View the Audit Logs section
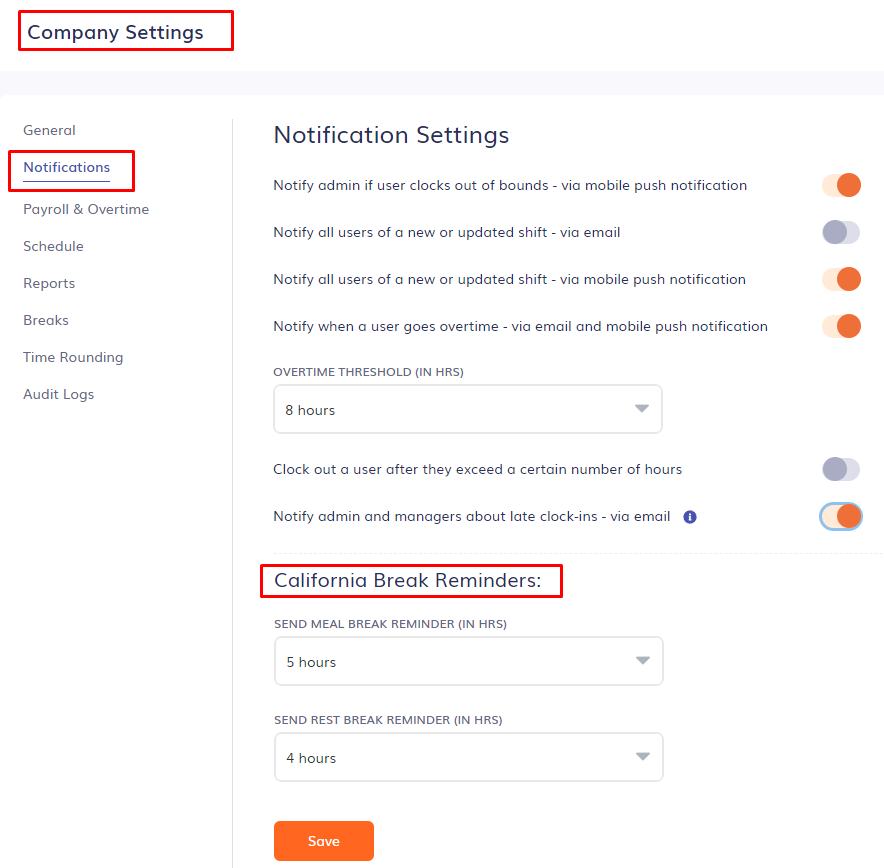This screenshot has width=884, height=868. (x=59, y=394)
